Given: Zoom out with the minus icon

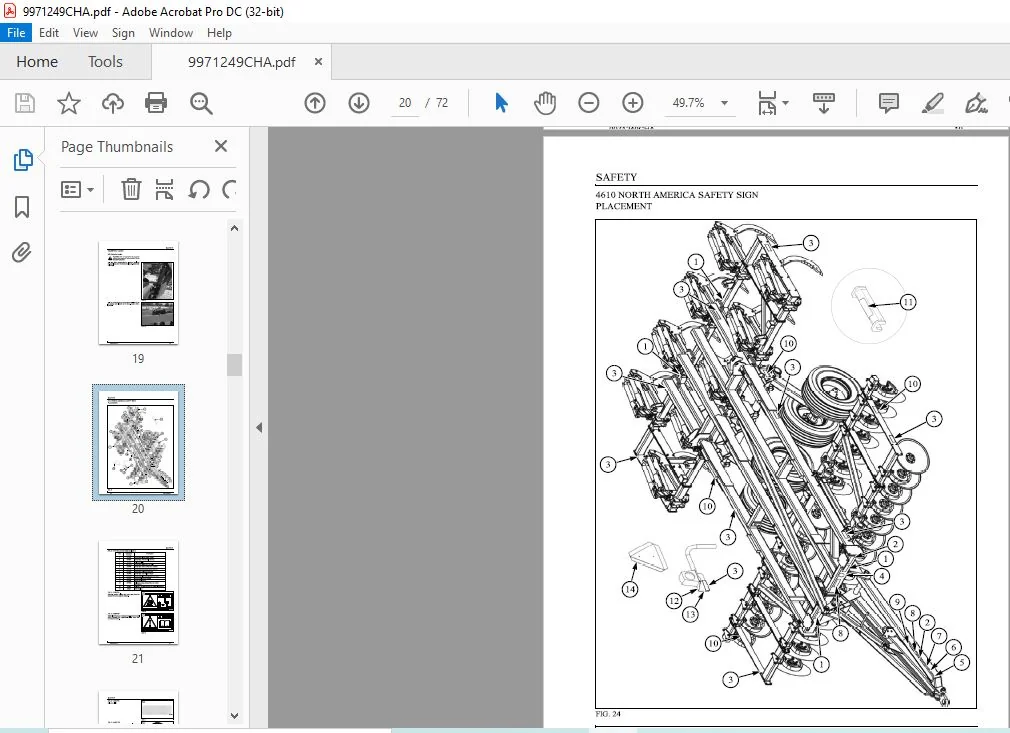Looking at the screenshot, I should tap(589, 103).
